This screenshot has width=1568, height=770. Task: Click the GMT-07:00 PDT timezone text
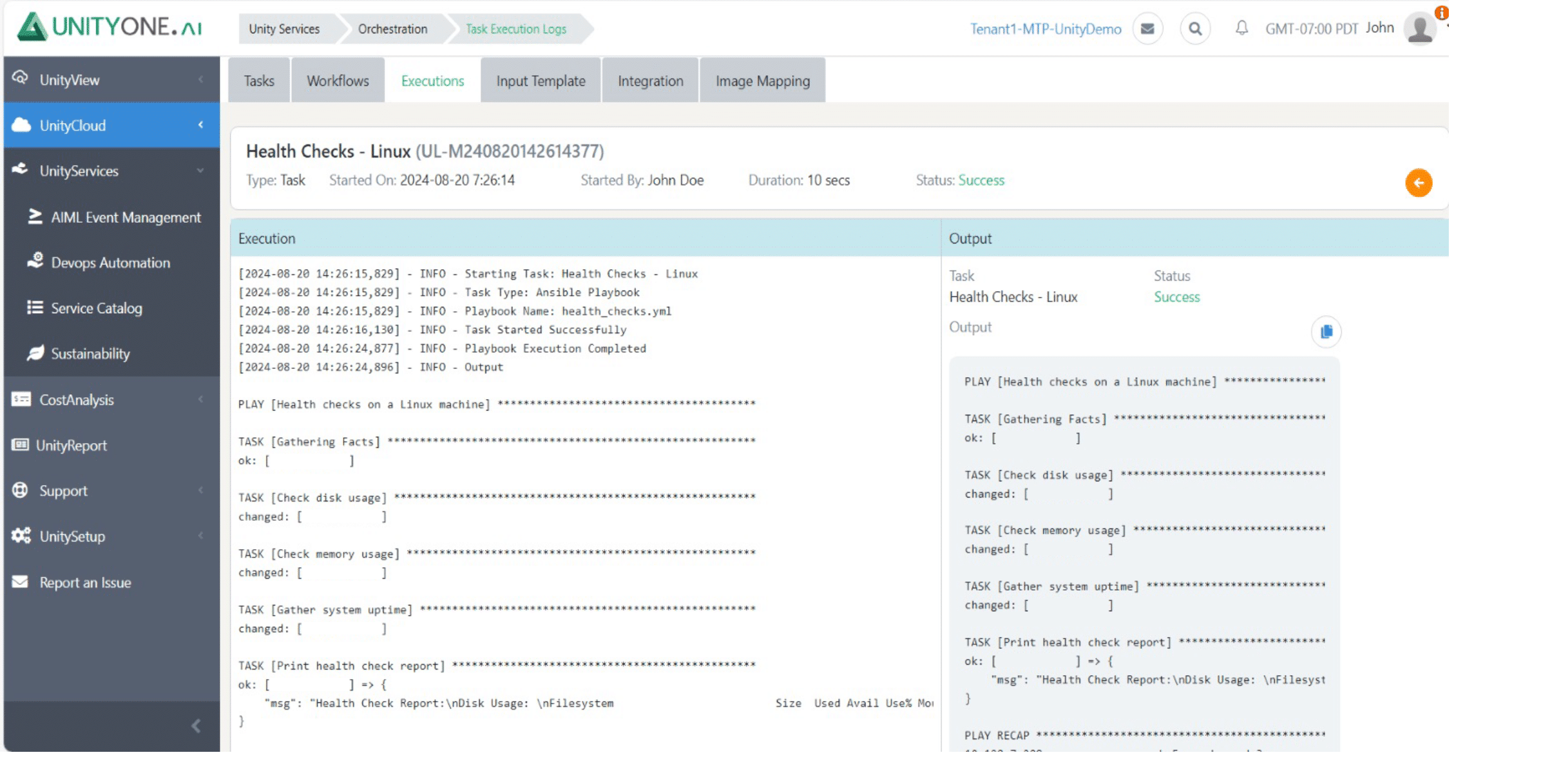coord(1311,29)
